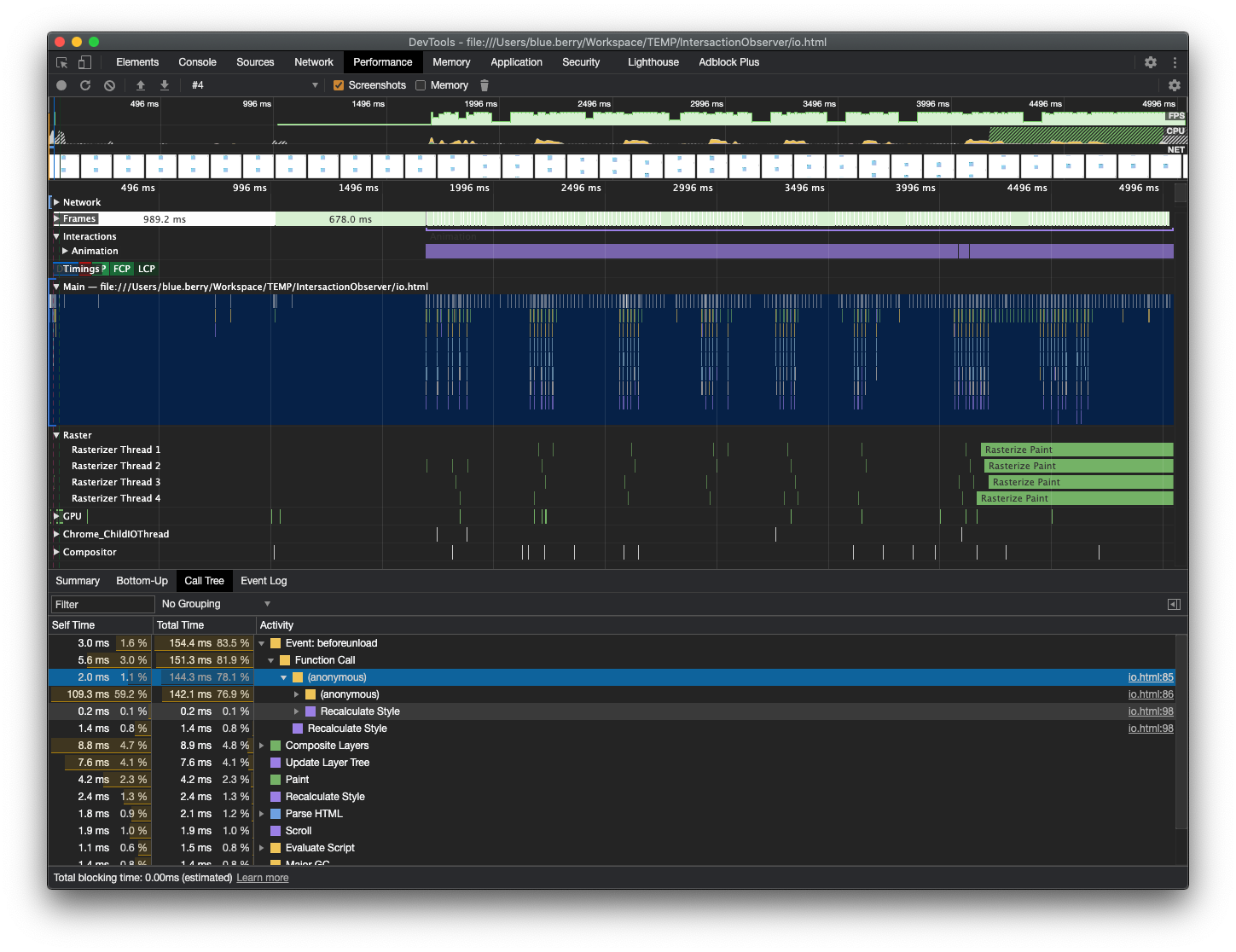
Task: Select the 989.2 ms frame block
Action: (165, 219)
